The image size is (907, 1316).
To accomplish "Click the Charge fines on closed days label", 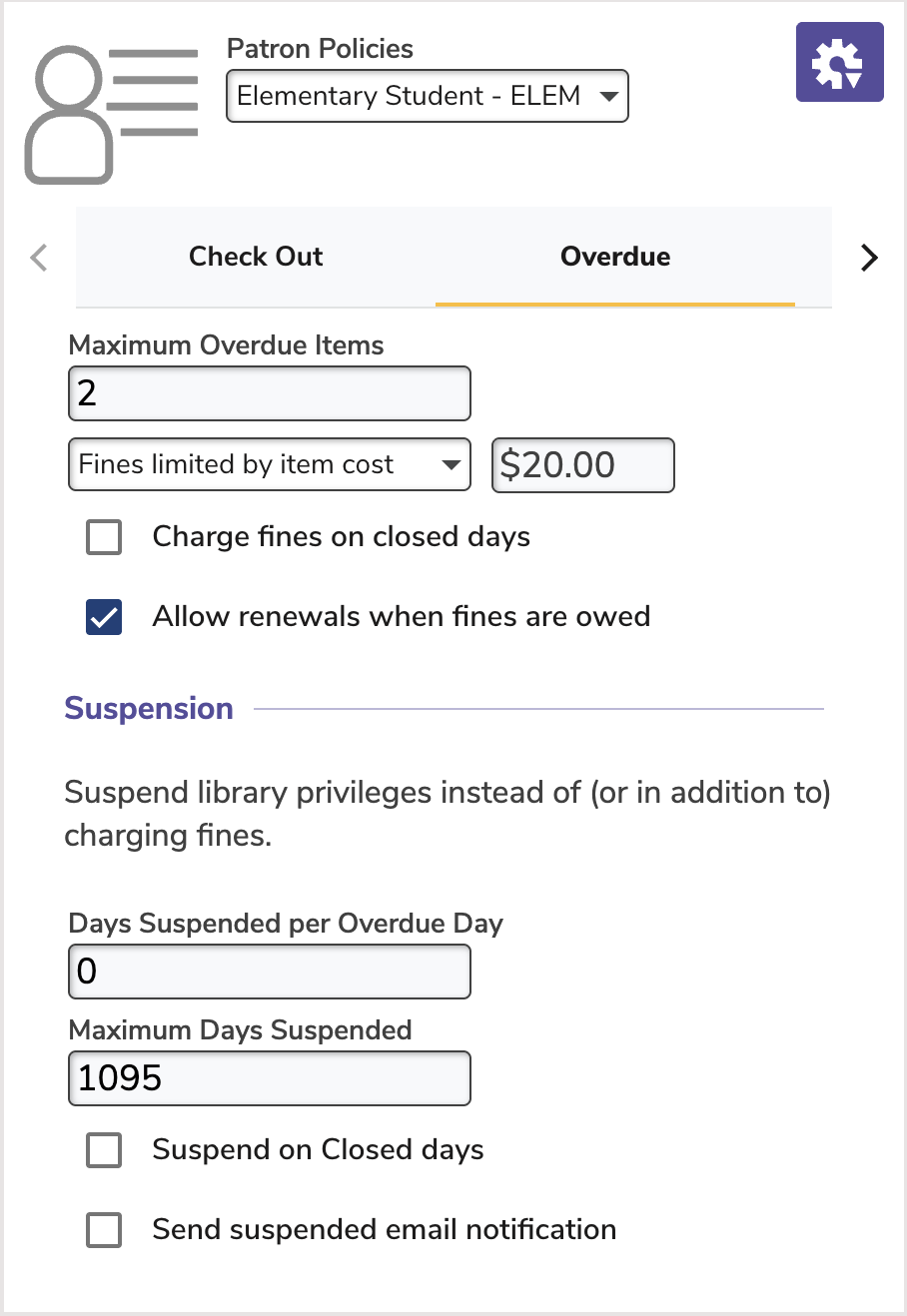I will [341, 537].
